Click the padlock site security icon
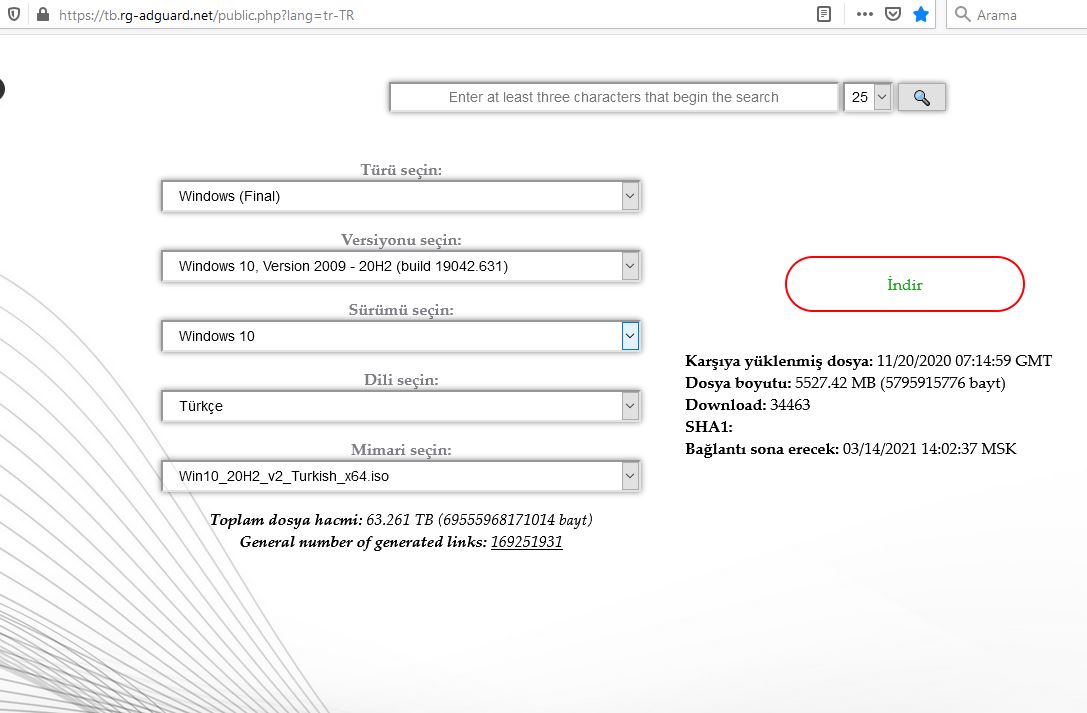 coord(43,15)
